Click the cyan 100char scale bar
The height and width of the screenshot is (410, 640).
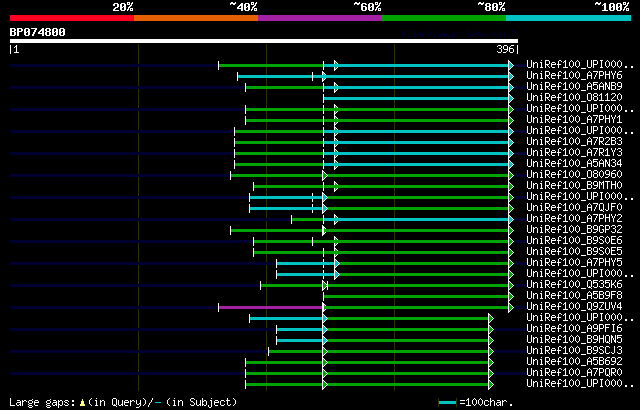coord(447,403)
